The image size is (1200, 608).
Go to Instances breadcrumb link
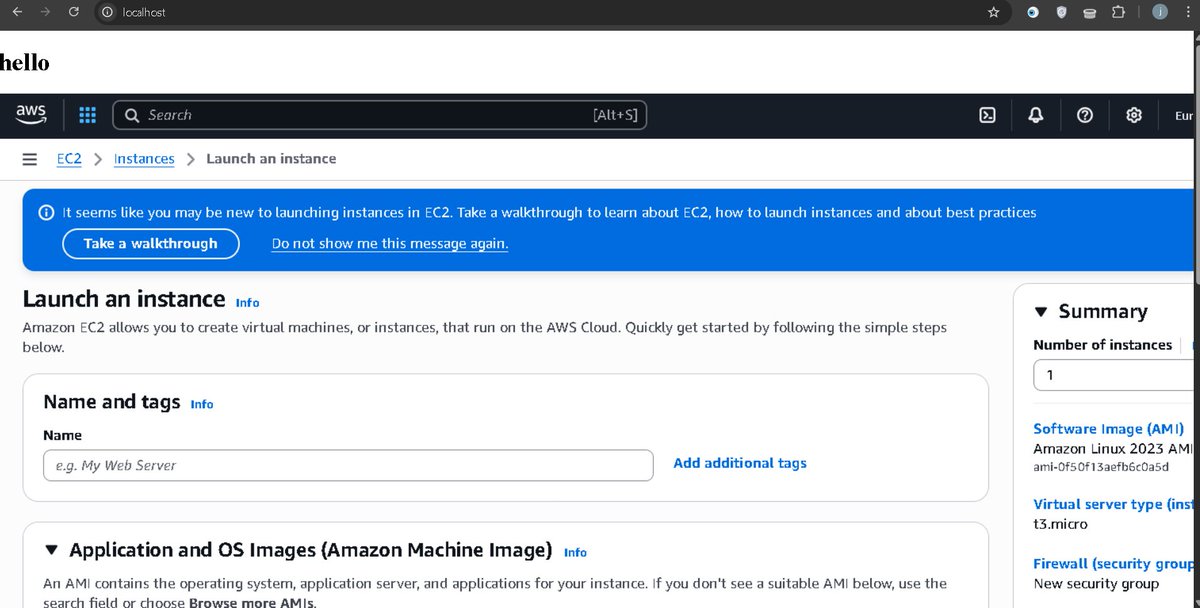click(144, 159)
